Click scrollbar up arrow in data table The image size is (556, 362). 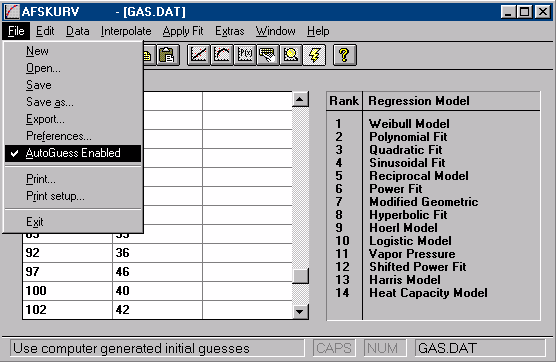tap(300, 99)
